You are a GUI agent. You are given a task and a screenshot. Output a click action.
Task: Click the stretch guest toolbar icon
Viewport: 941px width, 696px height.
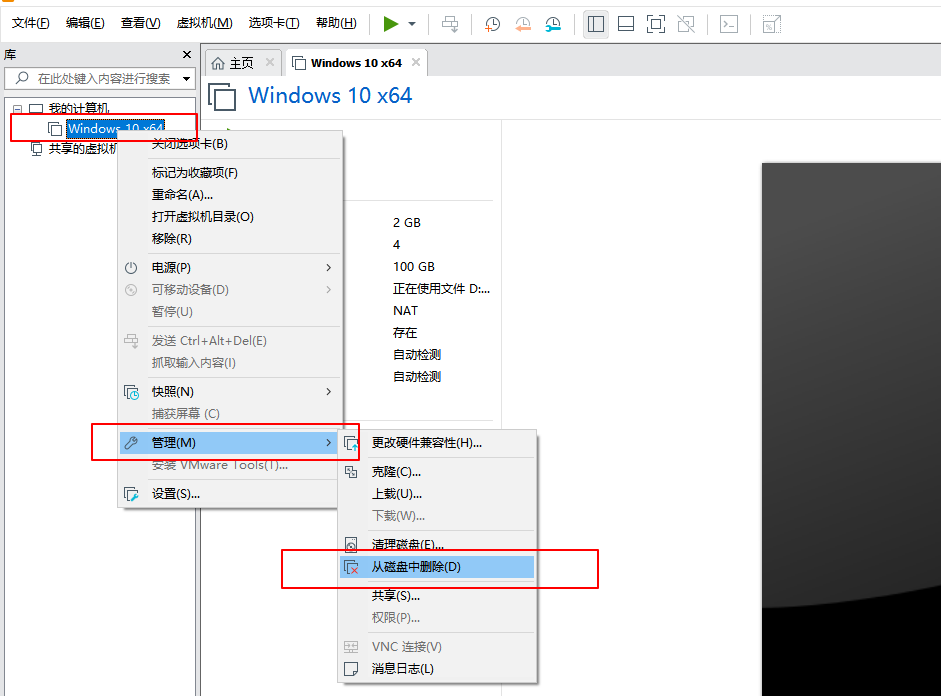click(x=771, y=24)
